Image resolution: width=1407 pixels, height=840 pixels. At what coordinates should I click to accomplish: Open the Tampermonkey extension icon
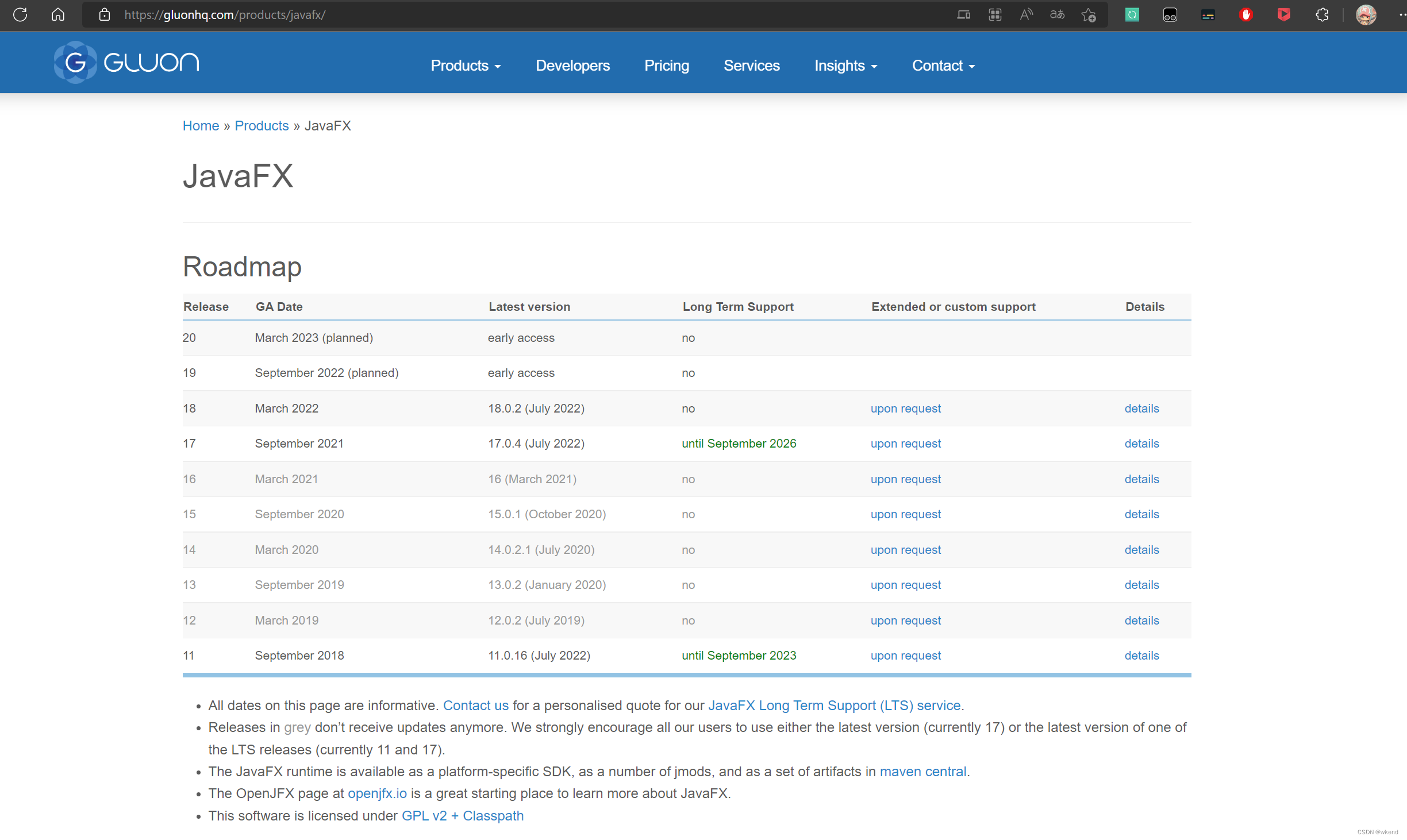pyautogui.click(x=1170, y=15)
